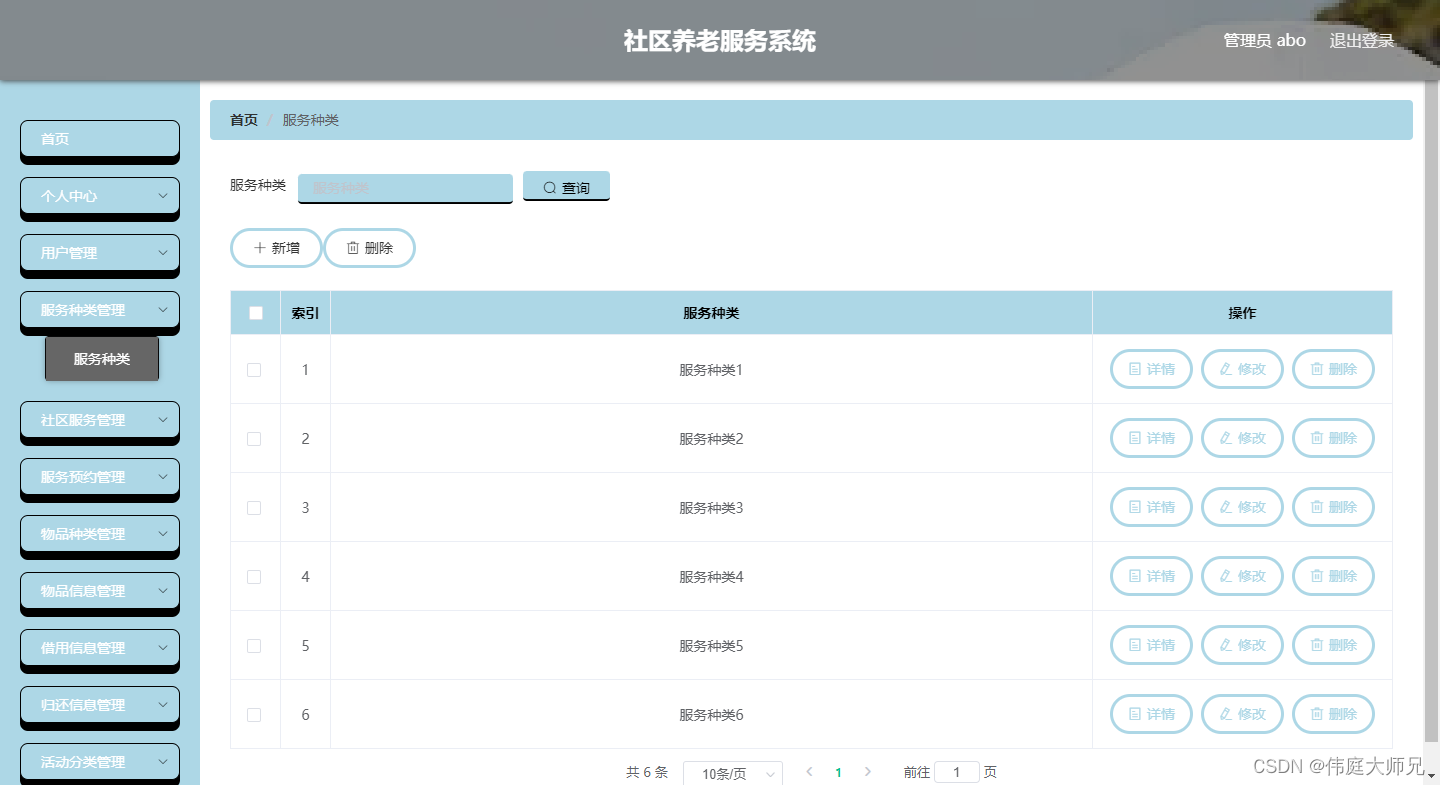Image resolution: width=1440 pixels, height=785 pixels.
Task: Expand the 活动分类管理 sidebar menu
Action: tap(100, 762)
